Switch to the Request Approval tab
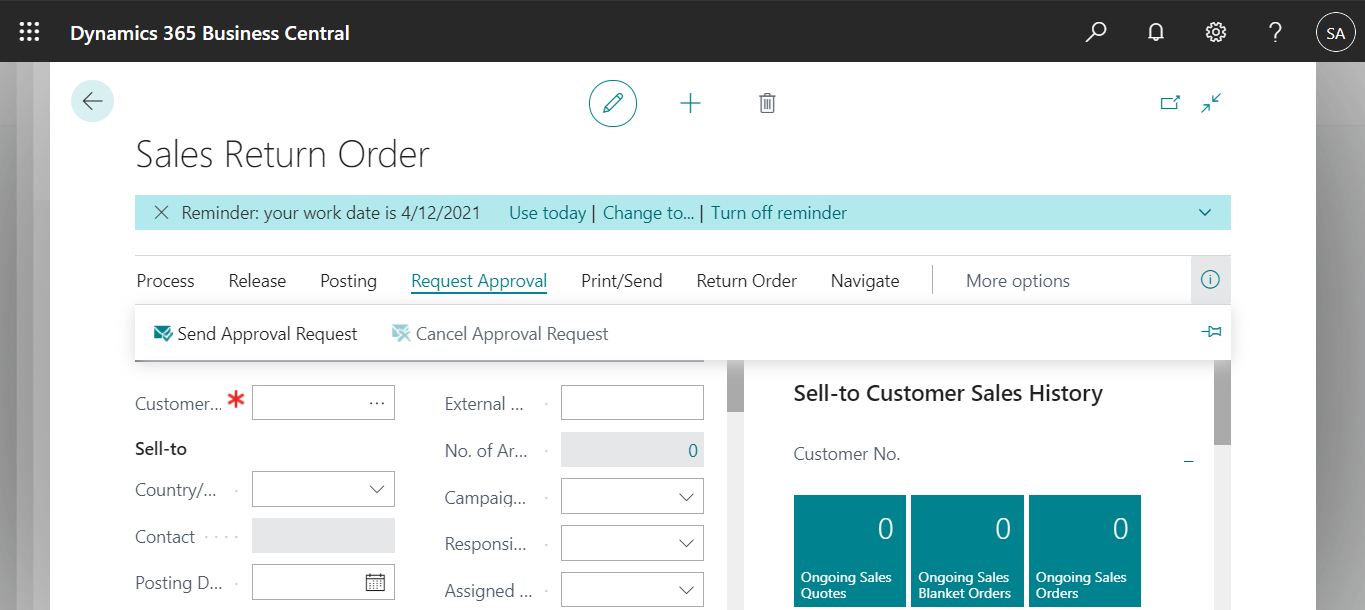 coord(478,281)
